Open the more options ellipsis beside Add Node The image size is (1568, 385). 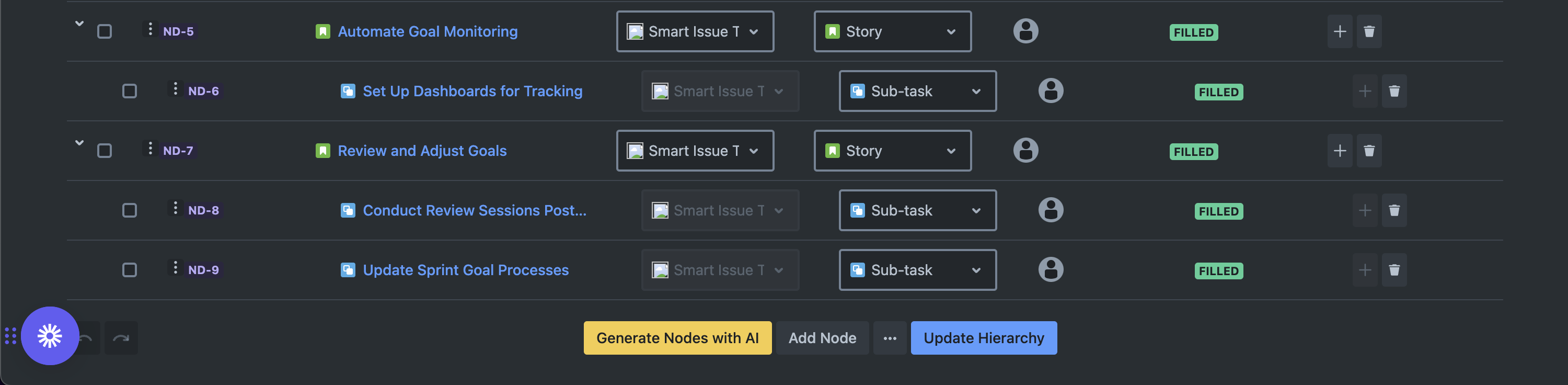[889, 338]
